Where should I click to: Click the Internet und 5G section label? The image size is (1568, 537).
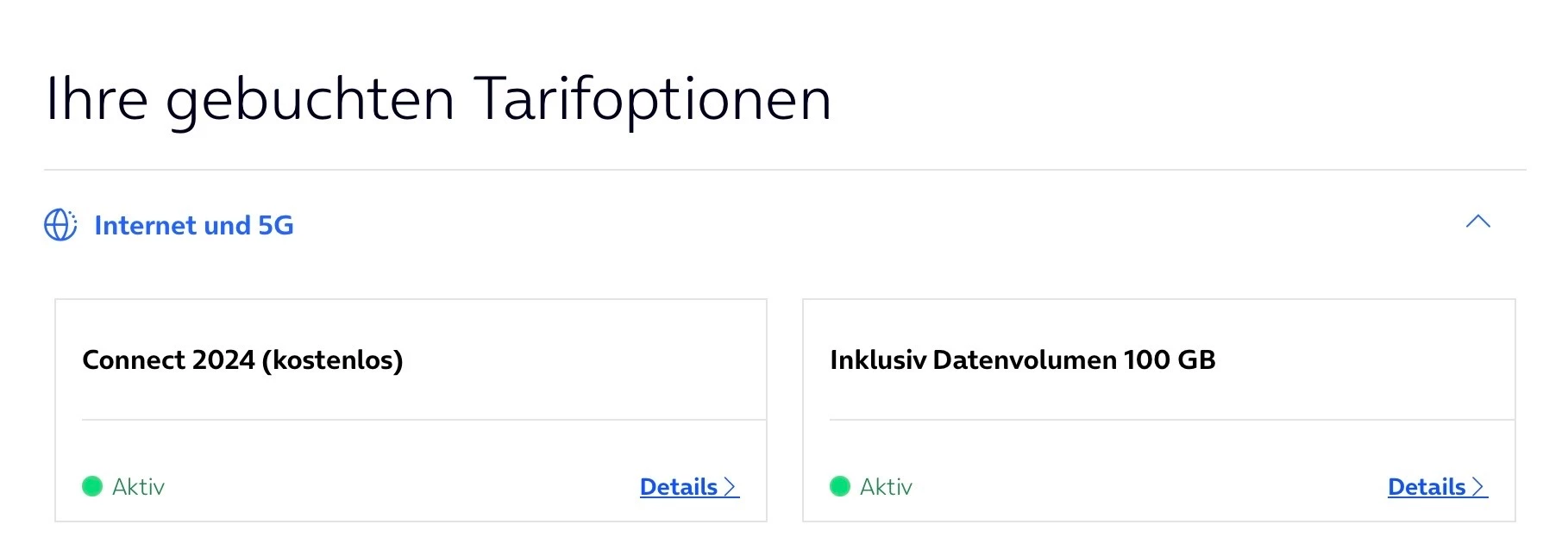(193, 226)
